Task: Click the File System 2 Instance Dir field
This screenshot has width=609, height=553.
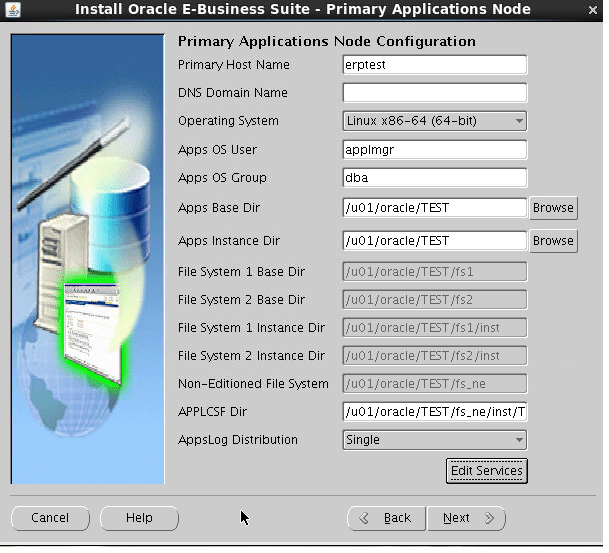Action: pos(435,356)
